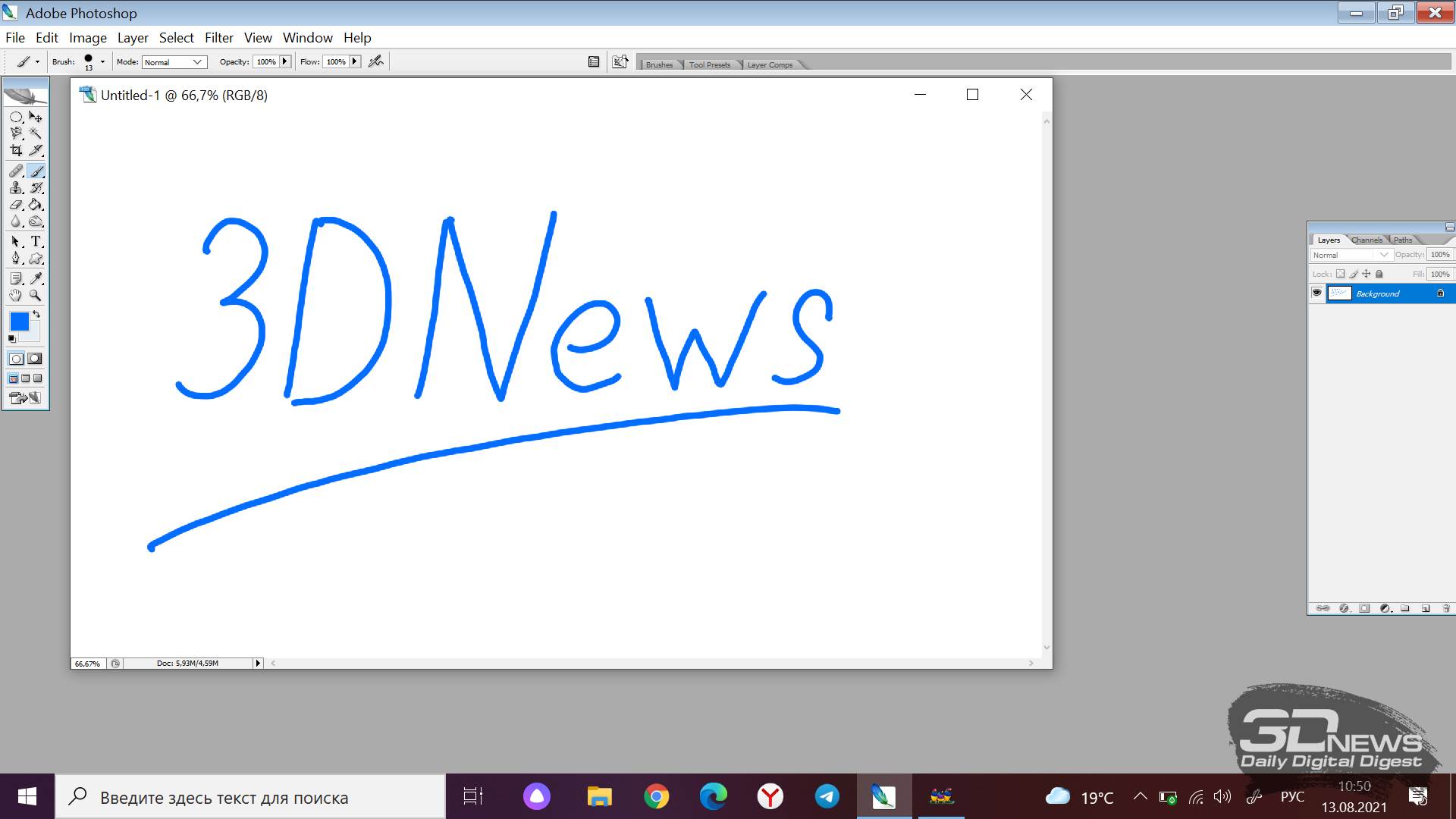
Task: Open the Brush size preset dropdown
Action: click(x=102, y=62)
